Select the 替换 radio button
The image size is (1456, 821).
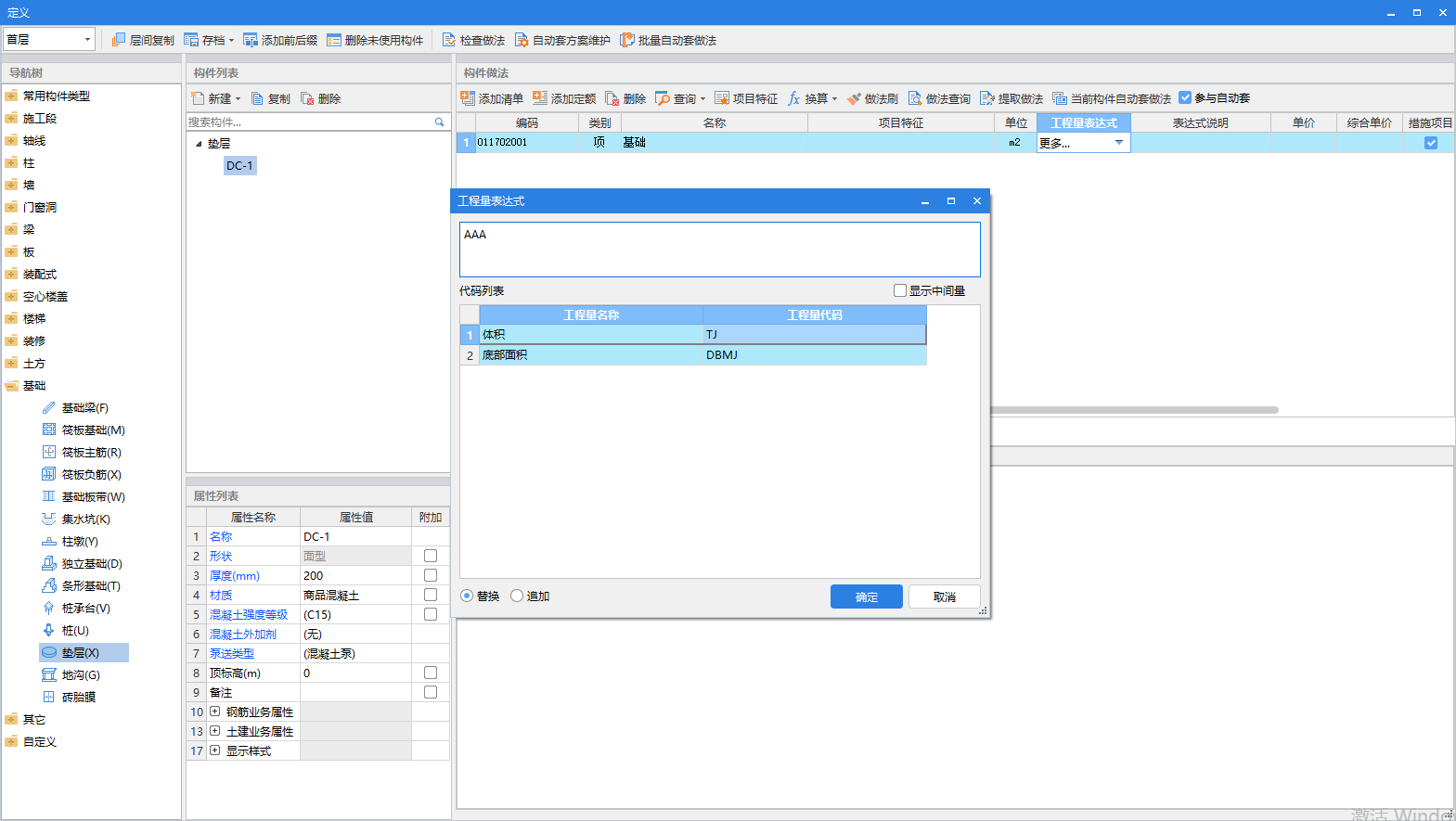click(x=467, y=596)
